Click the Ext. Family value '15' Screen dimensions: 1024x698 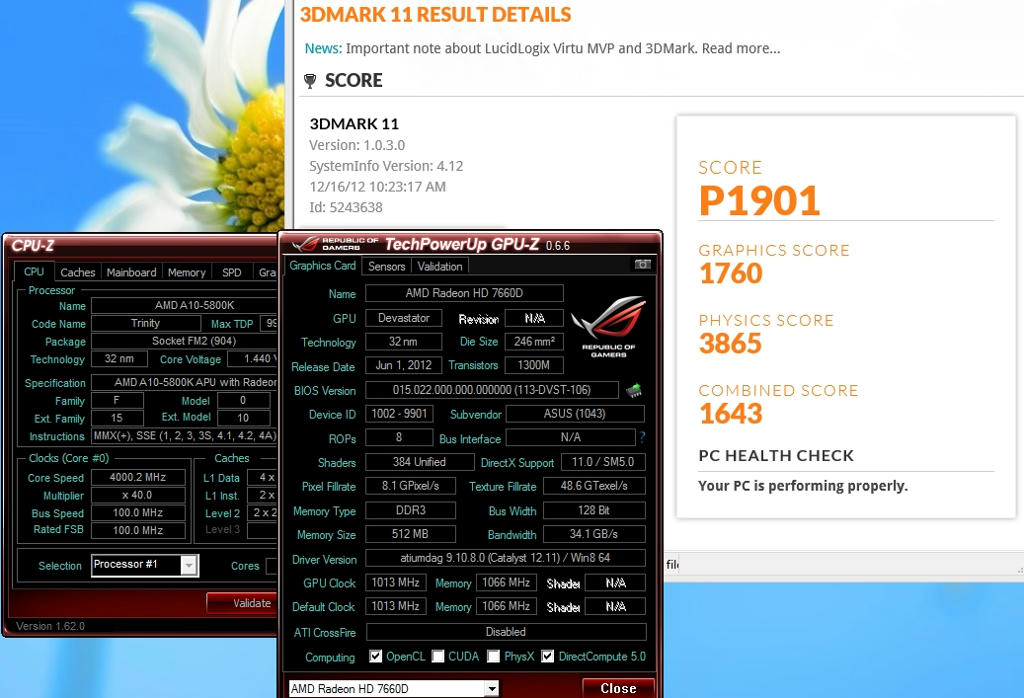(117, 418)
